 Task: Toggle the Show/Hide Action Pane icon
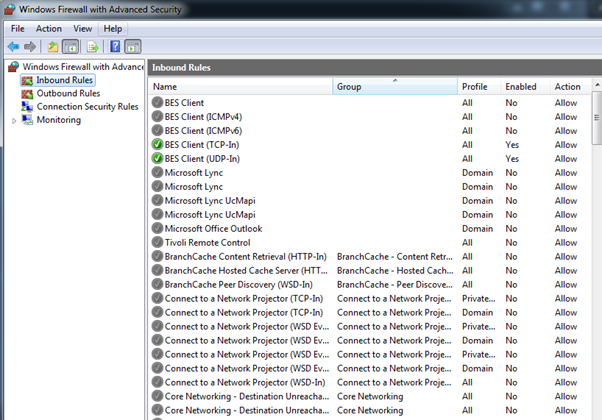coord(133,47)
